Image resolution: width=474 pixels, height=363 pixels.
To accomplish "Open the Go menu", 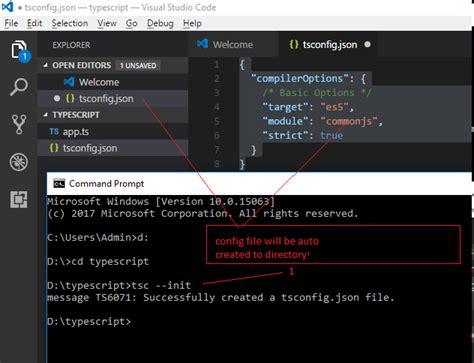I will [x=132, y=23].
